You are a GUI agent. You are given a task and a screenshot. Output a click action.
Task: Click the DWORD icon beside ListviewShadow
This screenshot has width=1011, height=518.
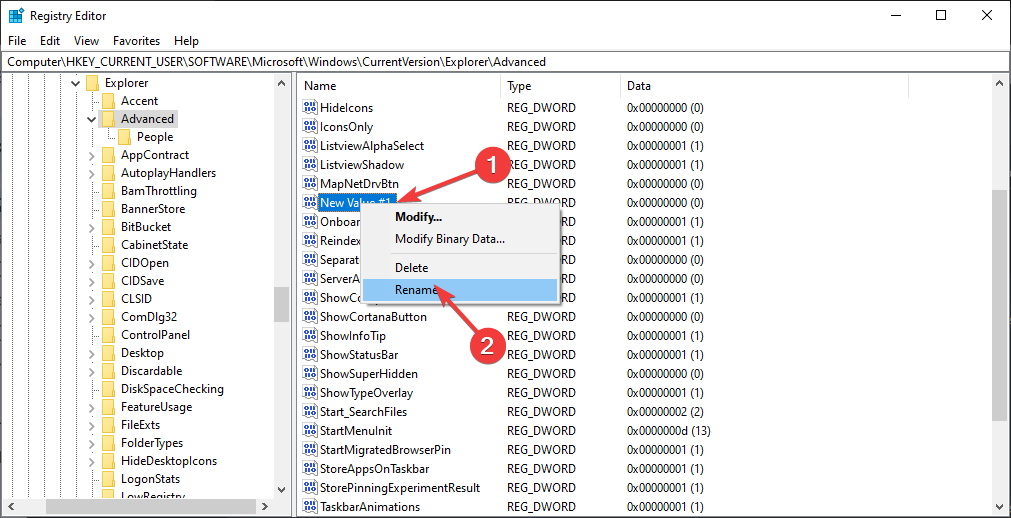click(x=309, y=164)
